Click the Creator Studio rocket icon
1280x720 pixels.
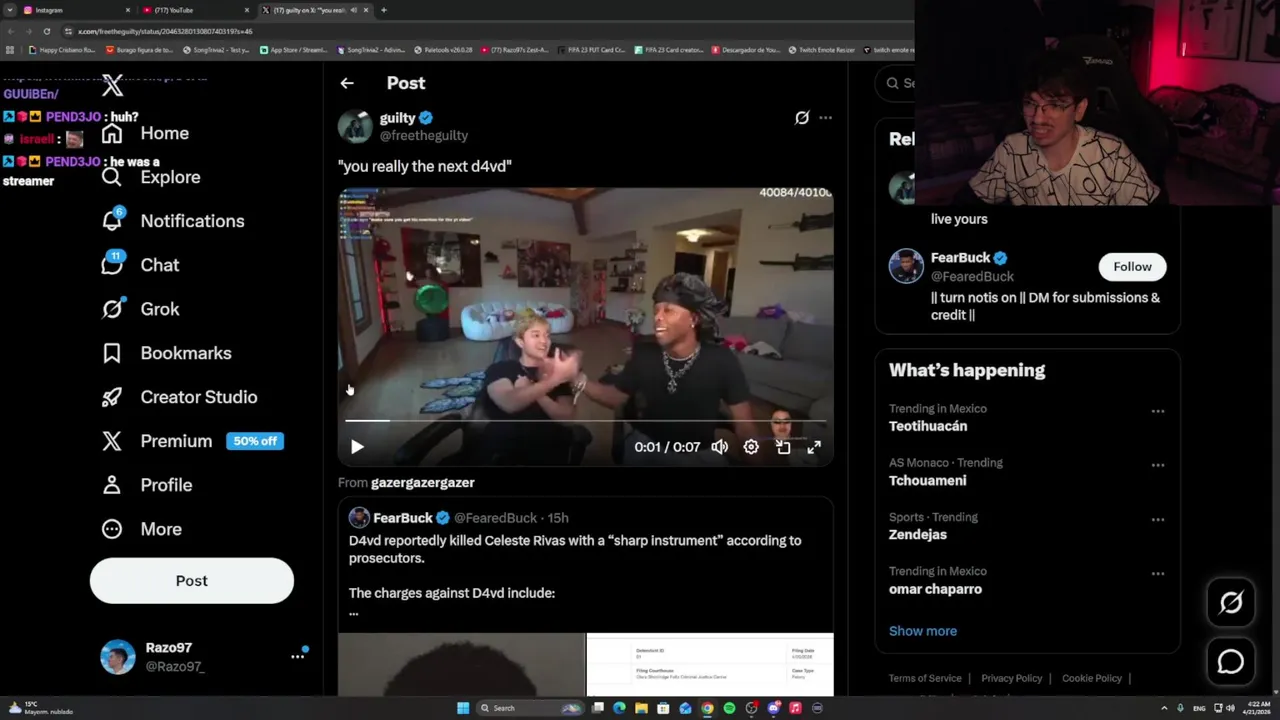[x=112, y=397]
